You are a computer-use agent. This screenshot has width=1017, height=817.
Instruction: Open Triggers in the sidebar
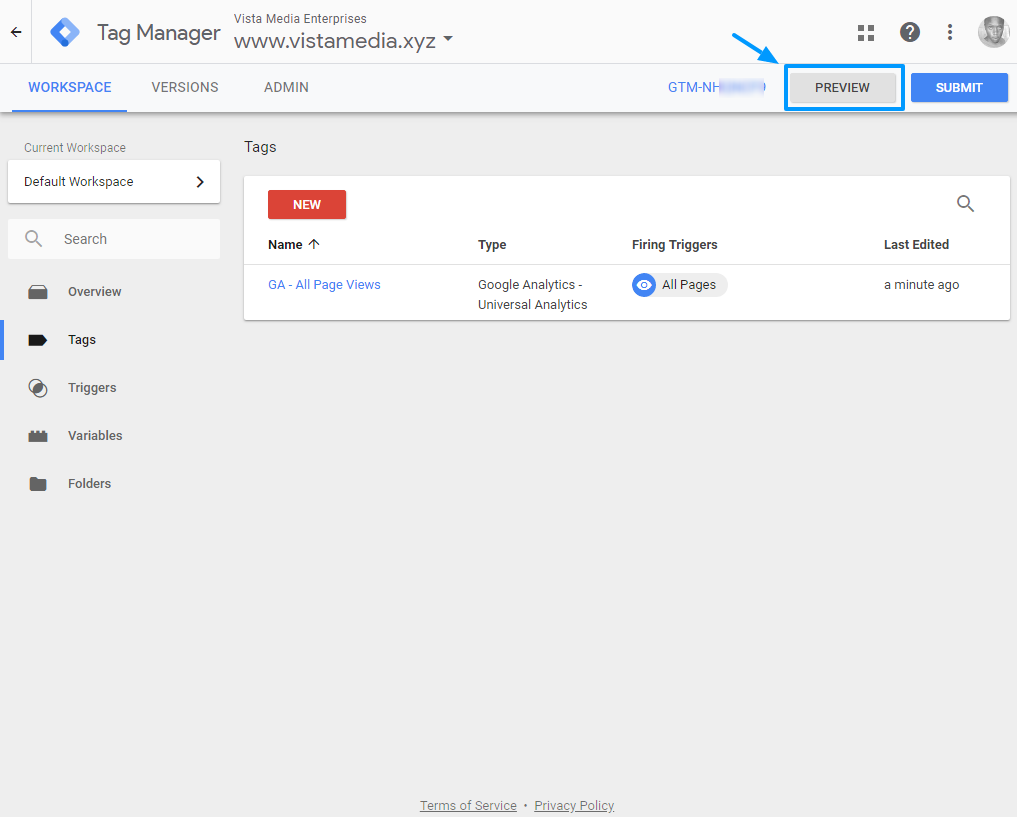click(x=91, y=388)
